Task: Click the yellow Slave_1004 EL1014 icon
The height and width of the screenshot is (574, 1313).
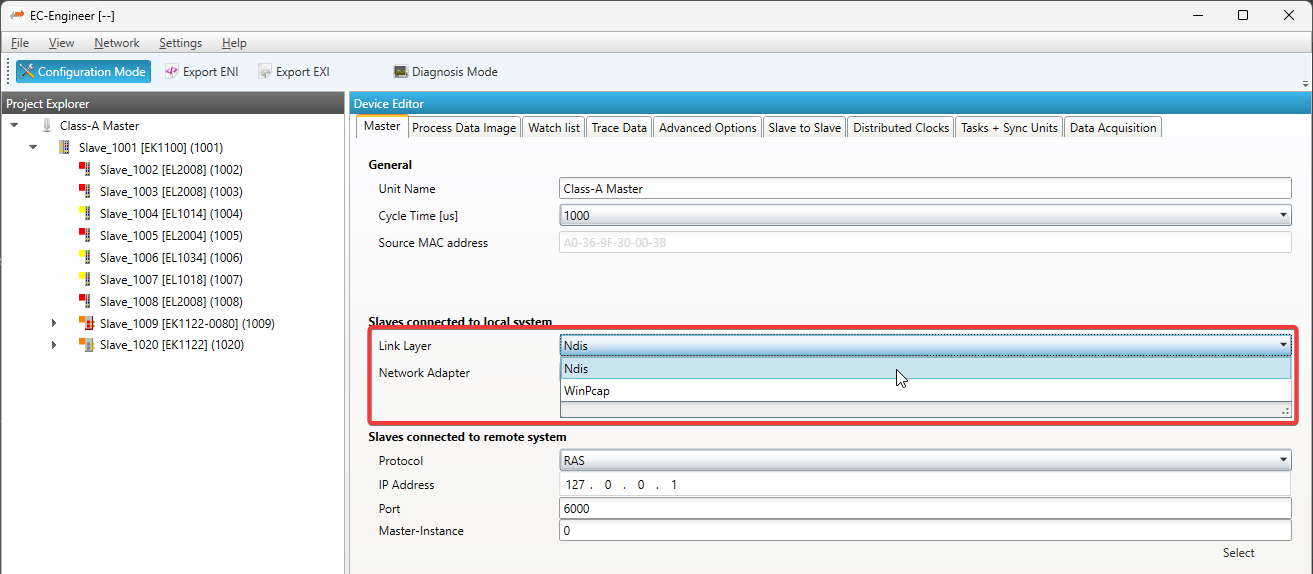Action: coord(85,214)
